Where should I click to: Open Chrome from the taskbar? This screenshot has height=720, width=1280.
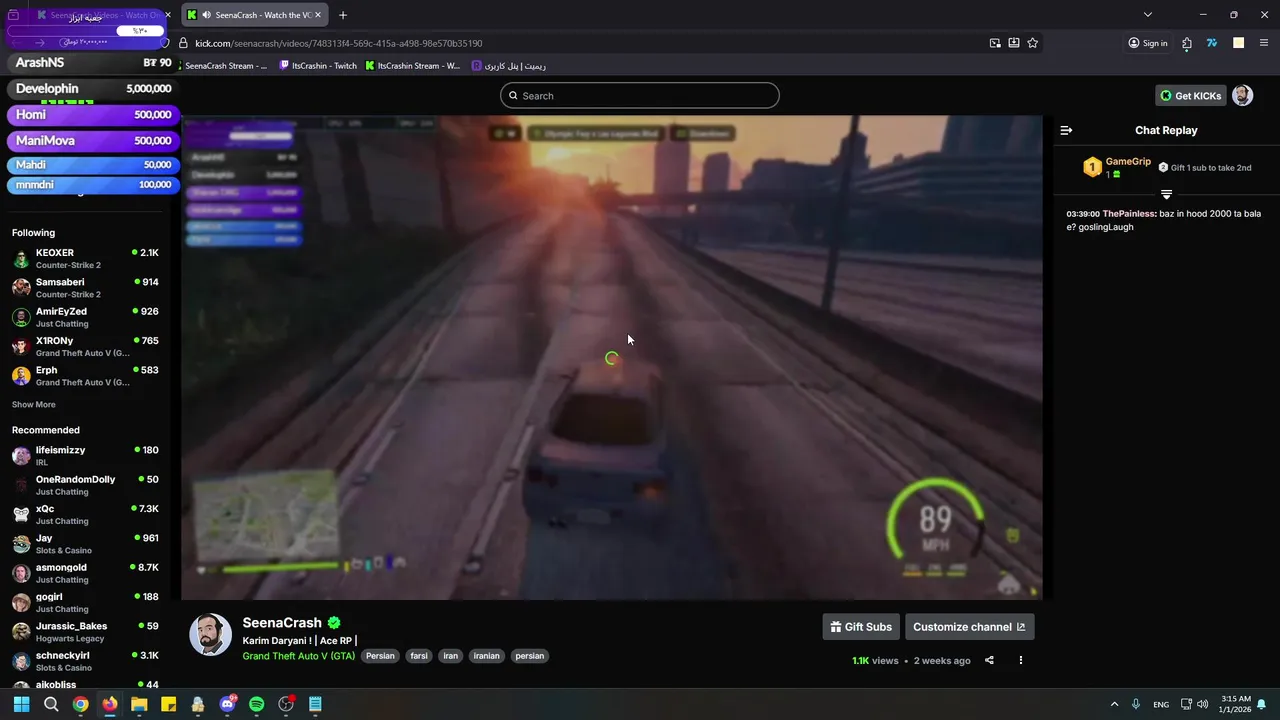point(80,704)
